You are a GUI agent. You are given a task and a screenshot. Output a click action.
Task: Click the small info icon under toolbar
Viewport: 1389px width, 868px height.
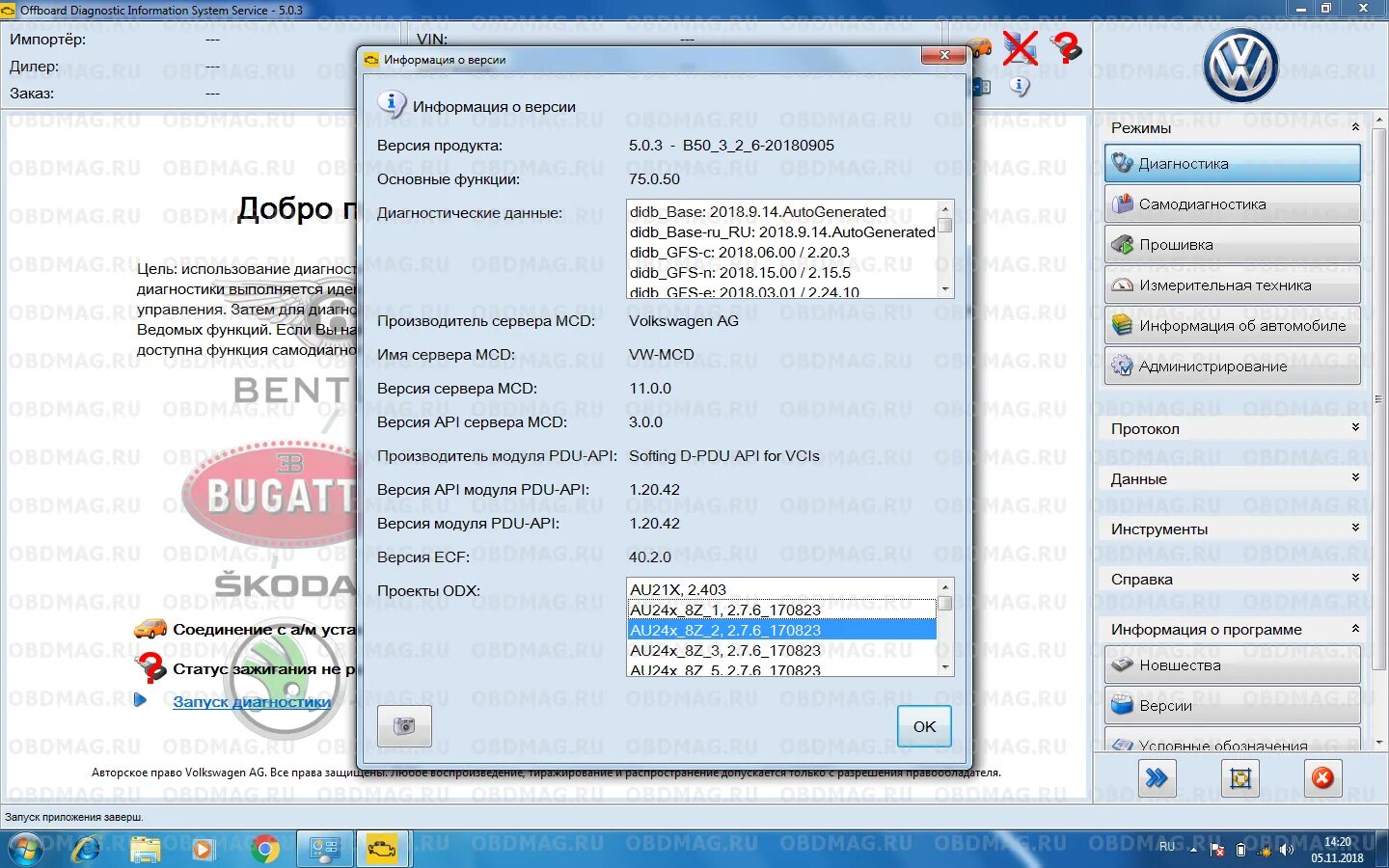tap(1020, 87)
